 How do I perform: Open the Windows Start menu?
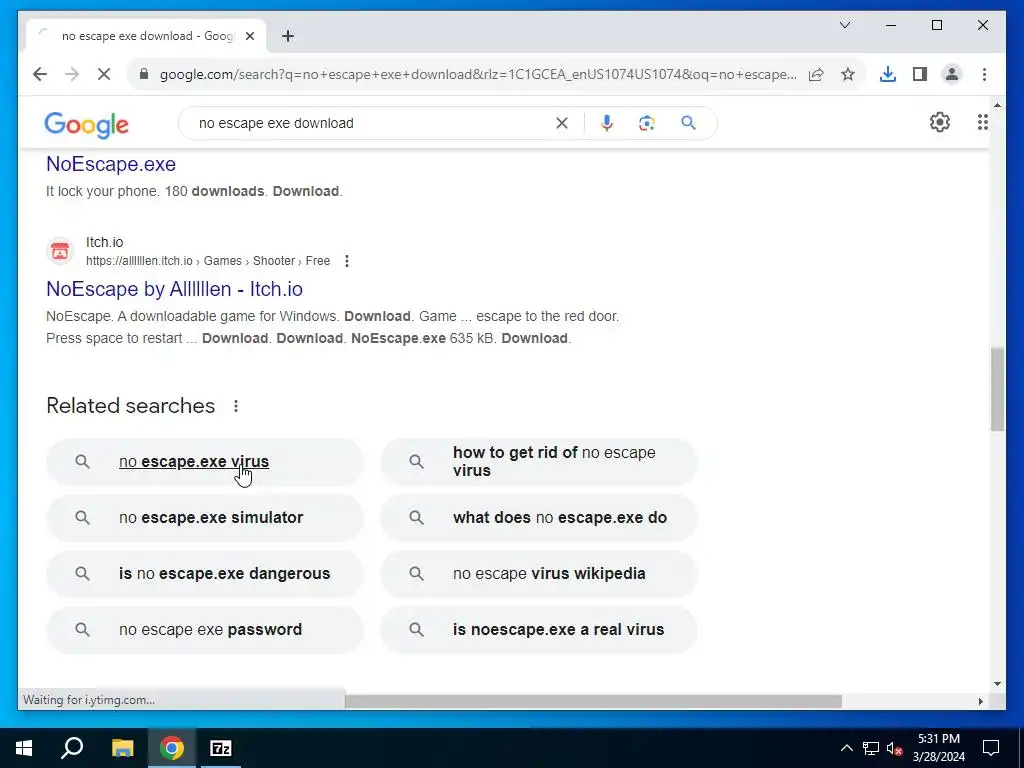click(x=24, y=748)
